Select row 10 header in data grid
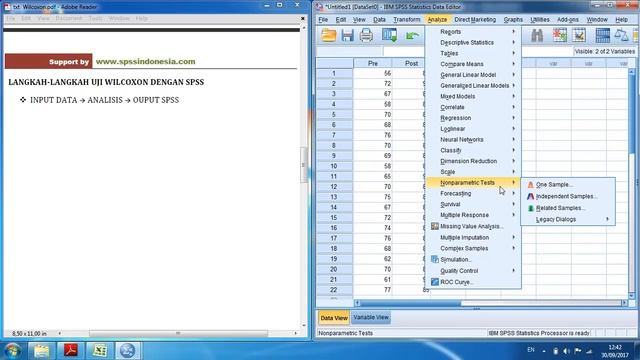This screenshot has width=640, height=360. [x=334, y=166]
